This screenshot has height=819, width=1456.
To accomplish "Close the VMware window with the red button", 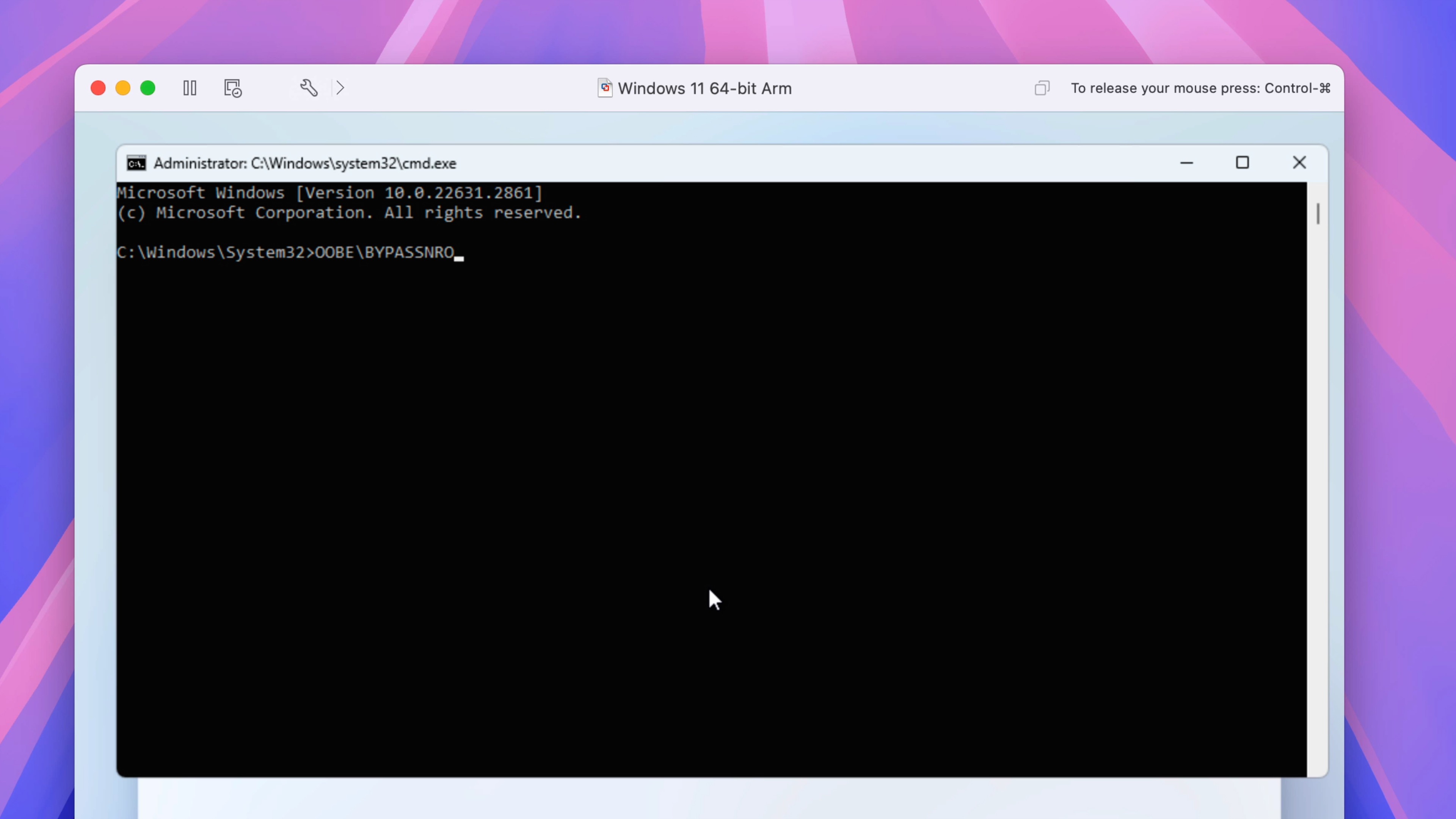I will pyautogui.click(x=98, y=88).
